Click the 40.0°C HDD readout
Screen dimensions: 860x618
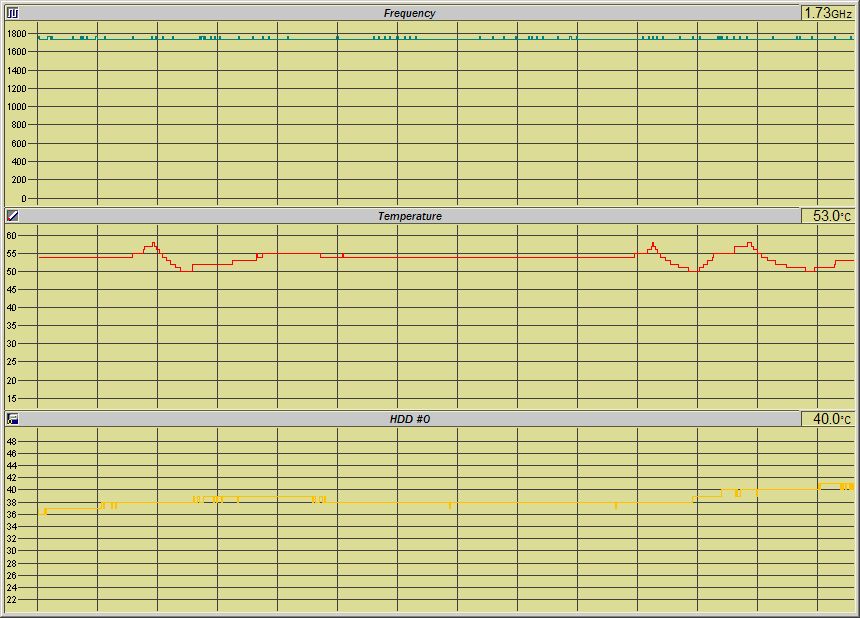828,418
